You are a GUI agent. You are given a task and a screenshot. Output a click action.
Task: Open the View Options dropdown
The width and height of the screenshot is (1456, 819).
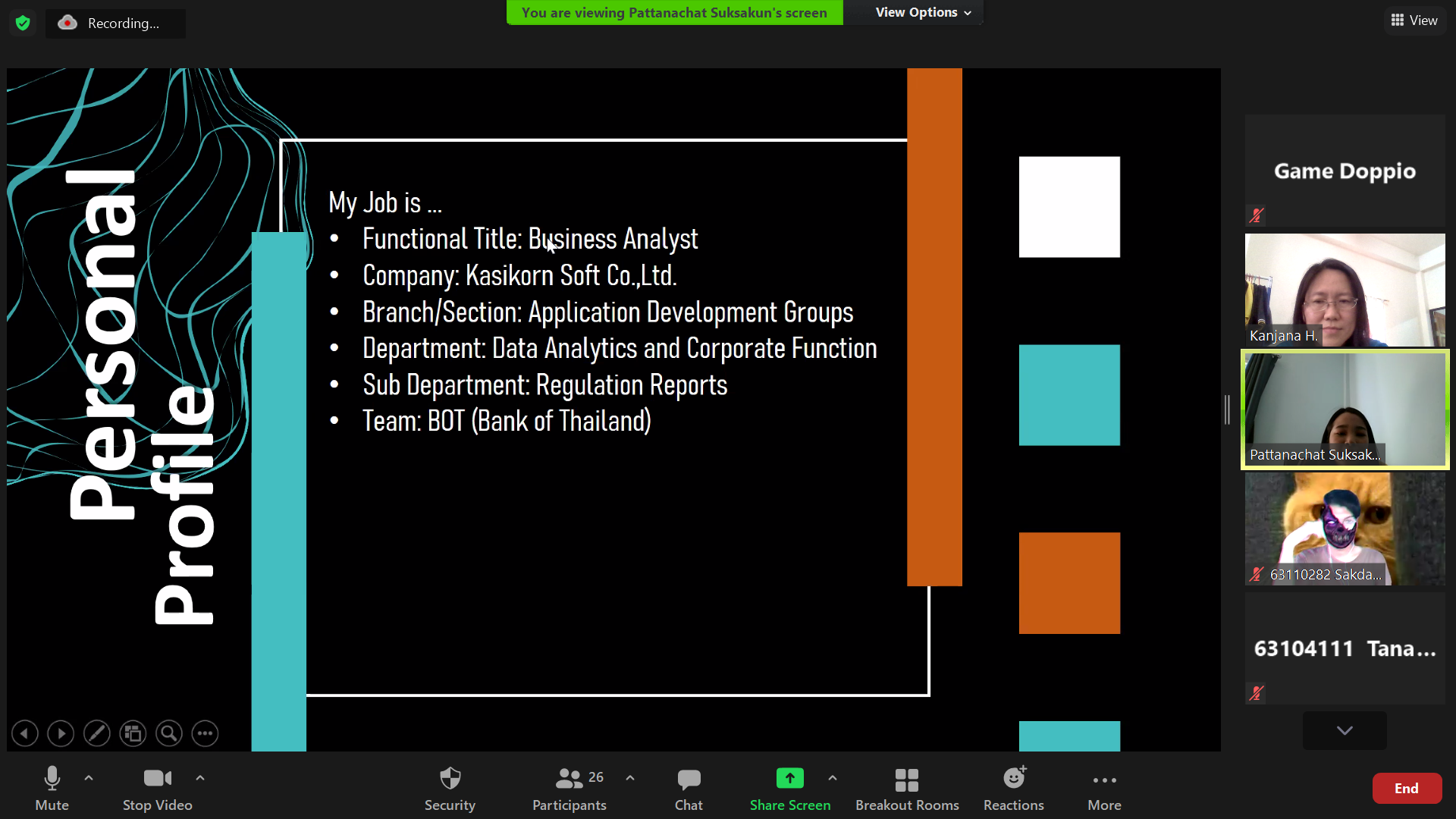click(923, 12)
